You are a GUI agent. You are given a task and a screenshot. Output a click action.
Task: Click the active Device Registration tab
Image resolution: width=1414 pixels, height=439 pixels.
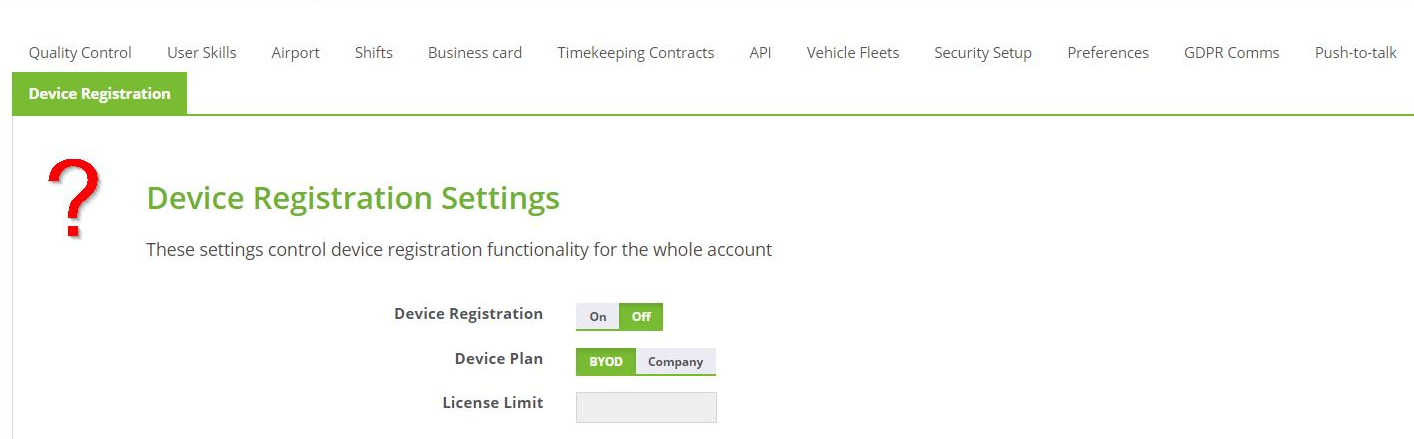tap(100, 94)
